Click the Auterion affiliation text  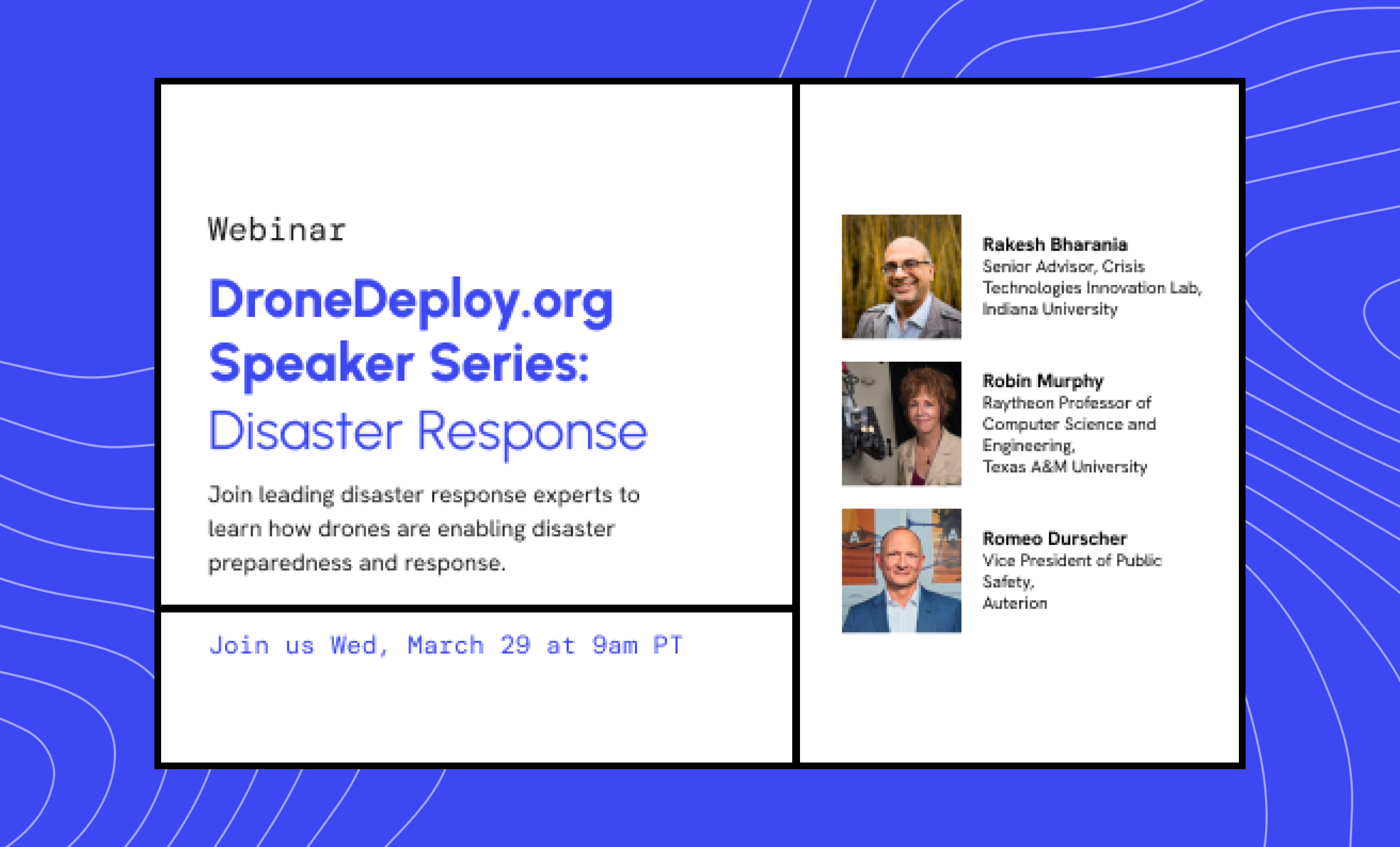point(1014,604)
